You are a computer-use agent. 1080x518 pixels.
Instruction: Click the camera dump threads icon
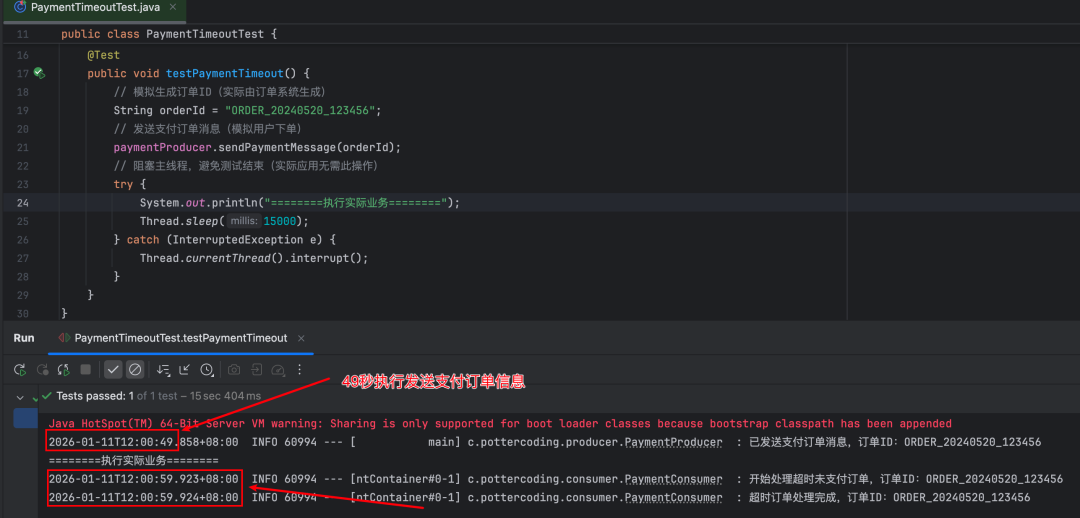(x=234, y=370)
